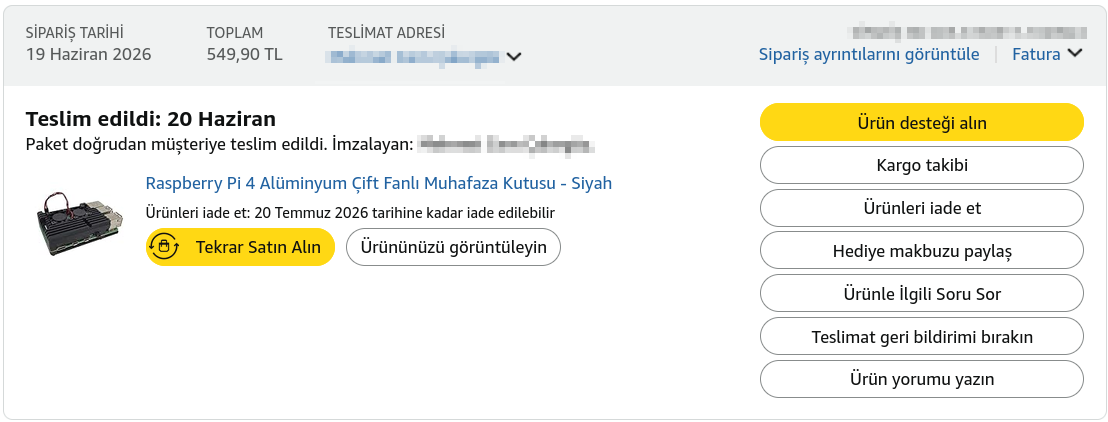The height and width of the screenshot is (422, 1108).
Task: Click the Ürün desteği alın button
Action: [921, 122]
